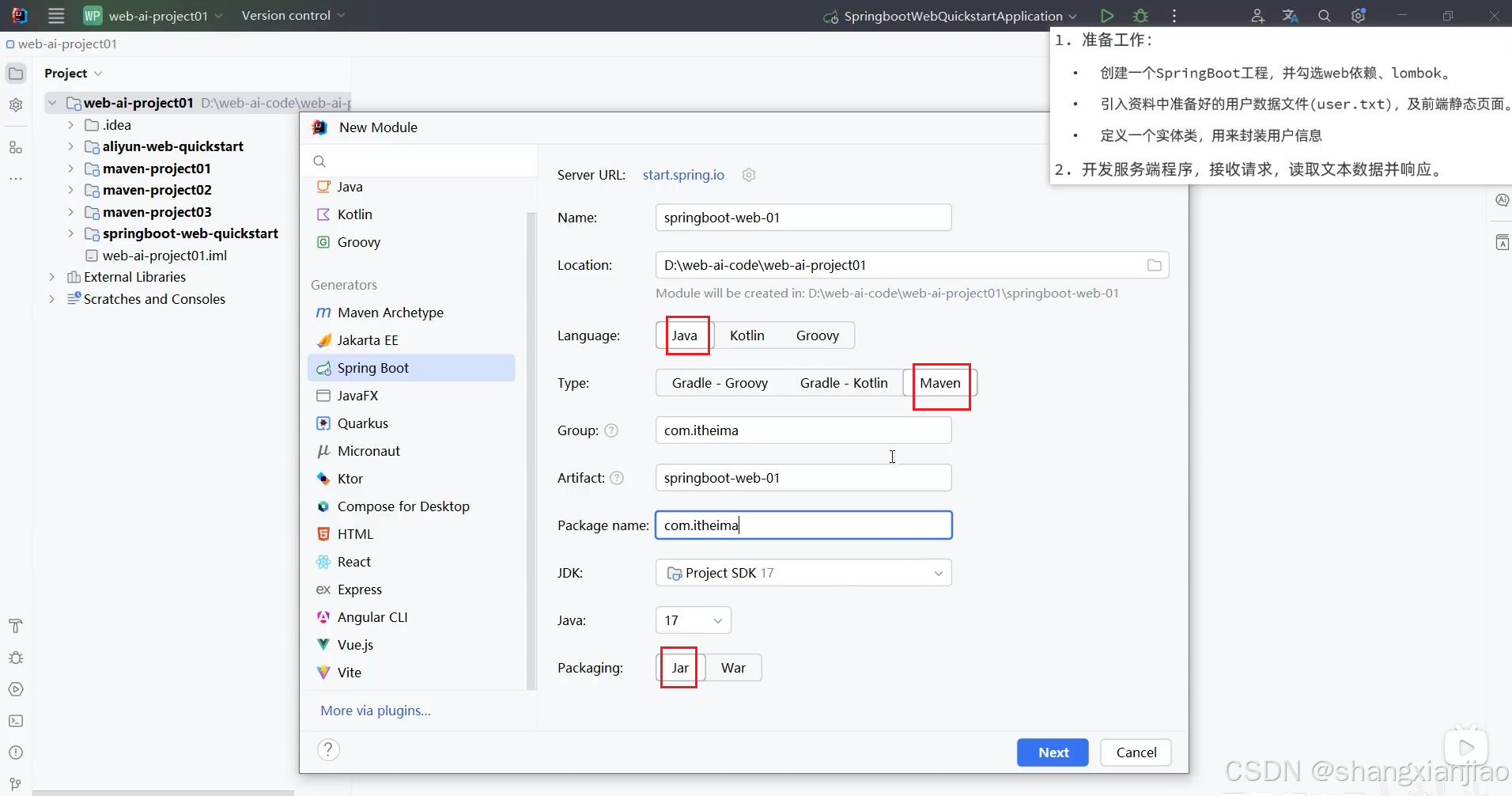Select Java as the language

click(x=685, y=335)
